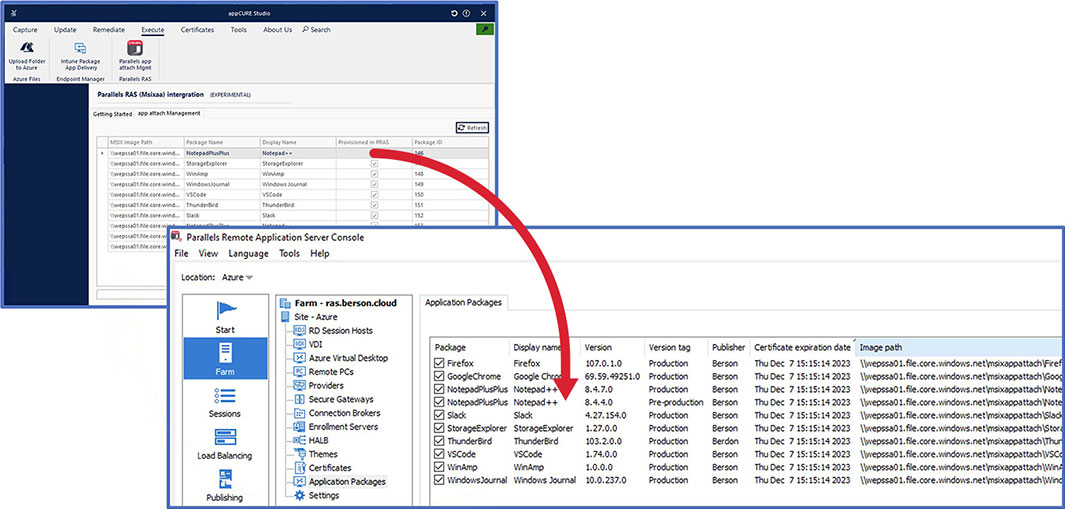Open the Capture ribbon tab
This screenshot has height=510, width=1065.
(x=25, y=30)
